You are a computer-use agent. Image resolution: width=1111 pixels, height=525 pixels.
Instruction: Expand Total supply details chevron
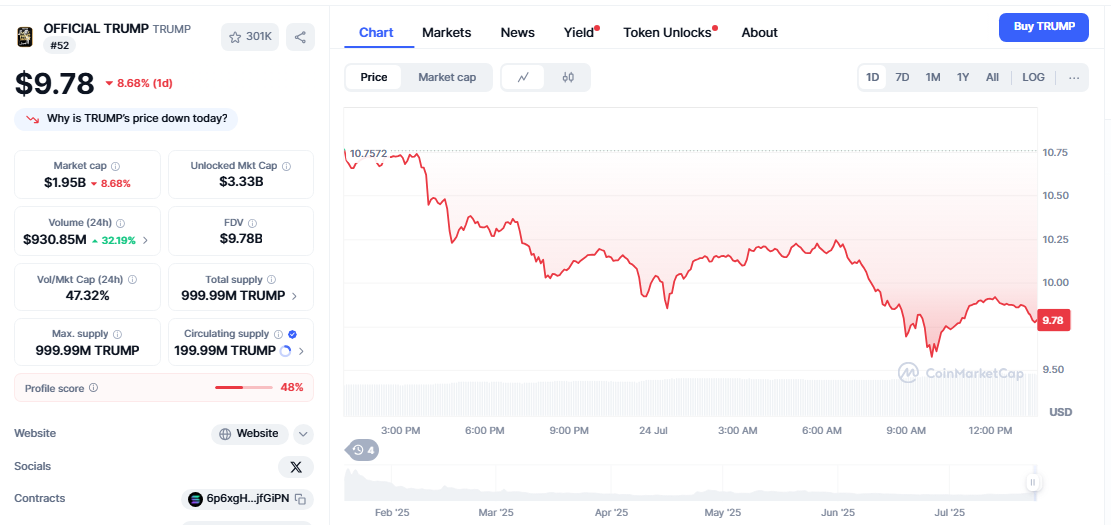(x=294, y=295)
